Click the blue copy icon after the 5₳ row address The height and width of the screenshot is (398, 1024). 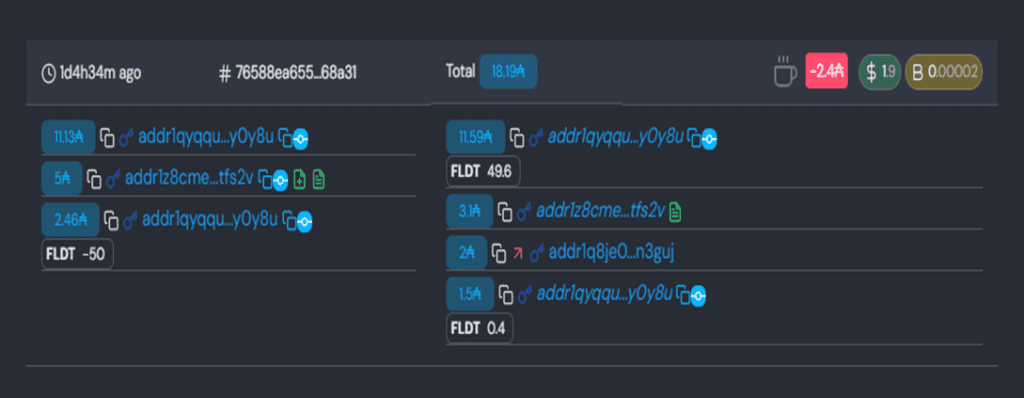(264, 178)
